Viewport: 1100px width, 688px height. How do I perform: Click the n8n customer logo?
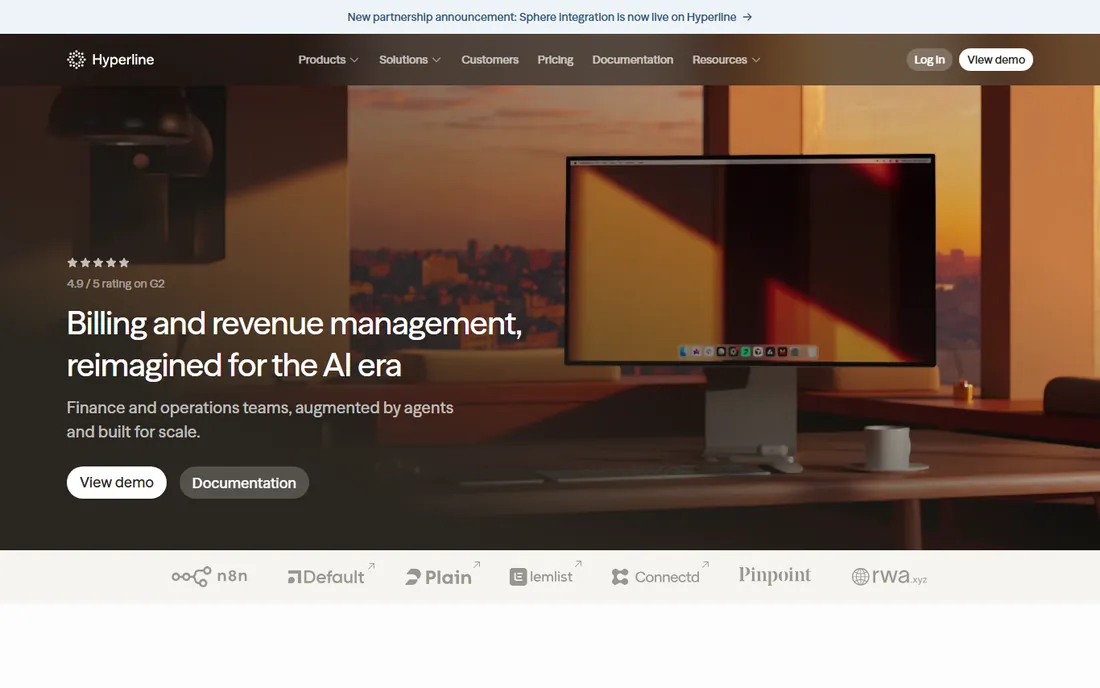click(x=209, y=576)
